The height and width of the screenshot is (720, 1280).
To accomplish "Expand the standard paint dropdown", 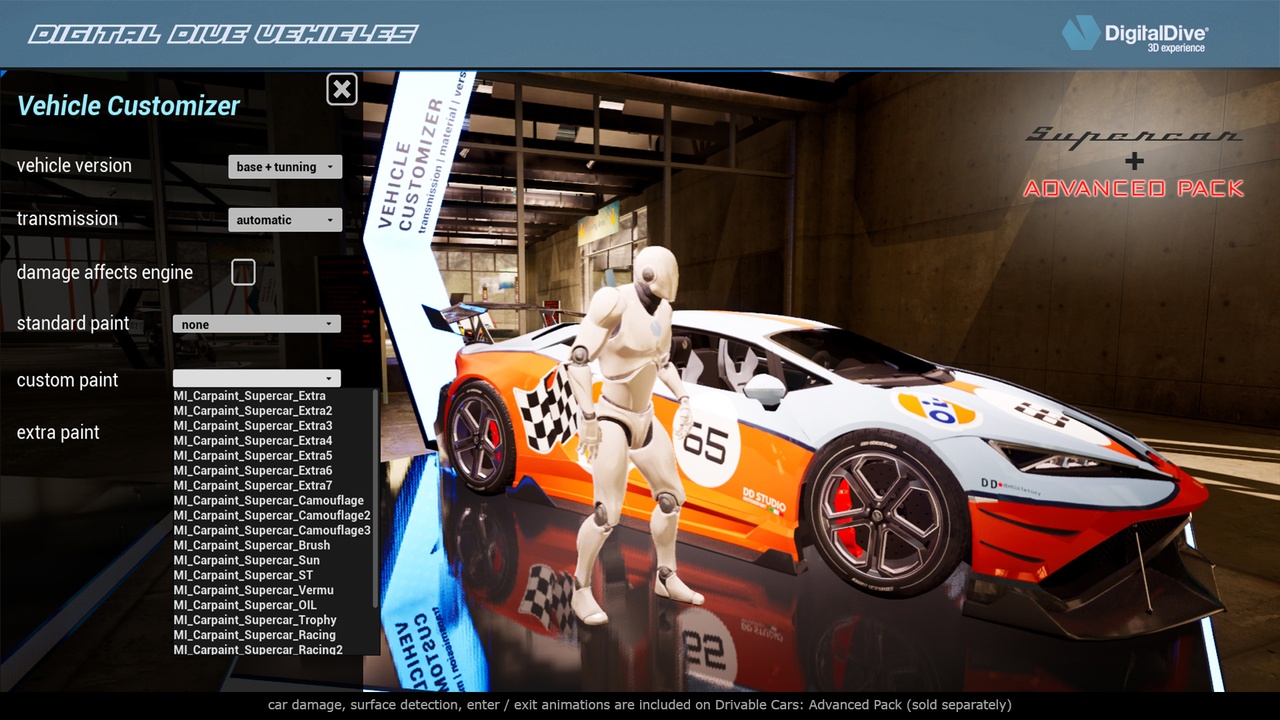I will pyautogui.click(x=257, y=324).
